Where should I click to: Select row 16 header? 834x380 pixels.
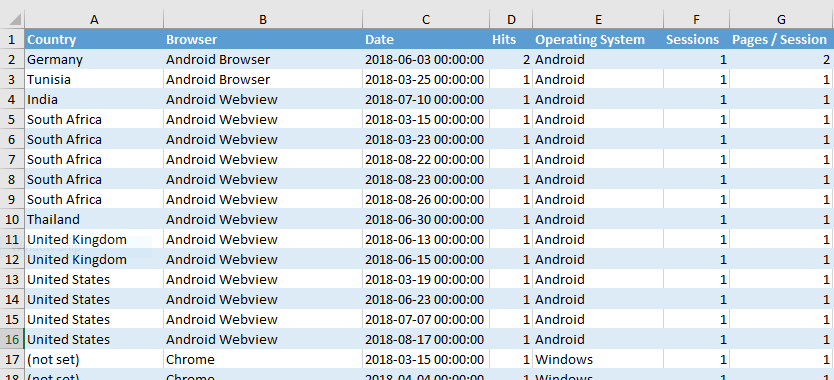click(x=12, y=340)
